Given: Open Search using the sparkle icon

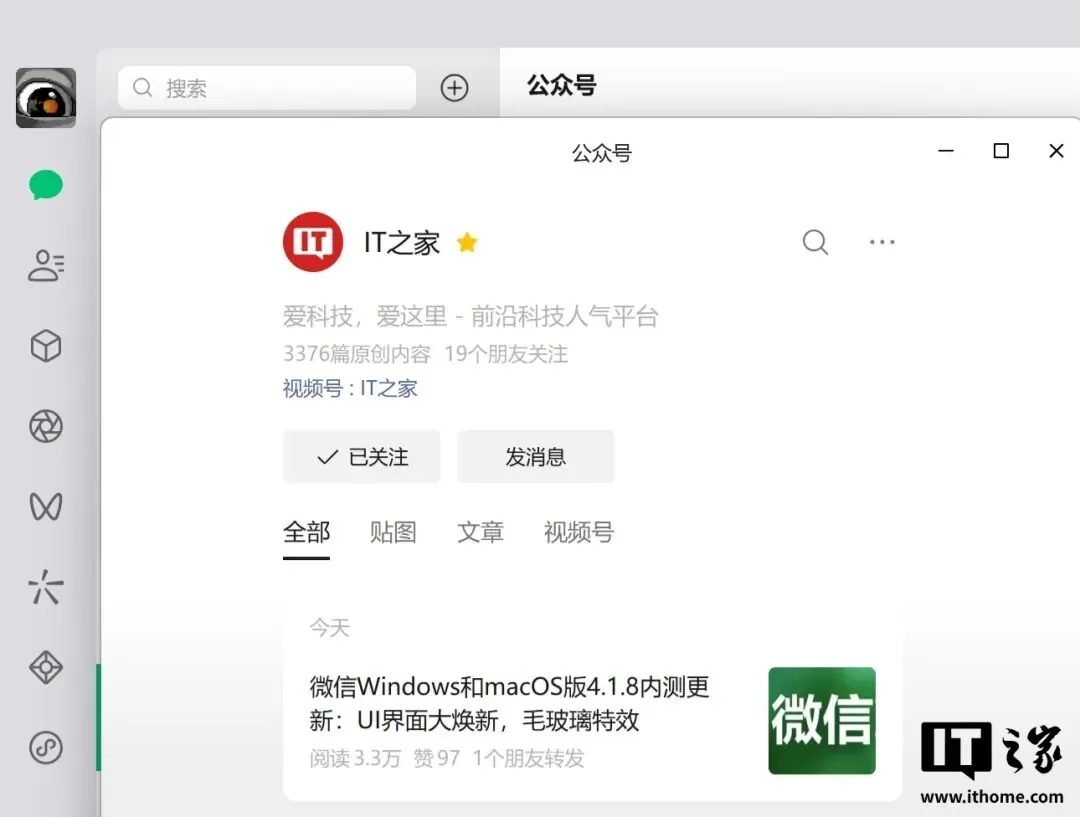Looking at the screenshot, I should (x=44, y=588).
